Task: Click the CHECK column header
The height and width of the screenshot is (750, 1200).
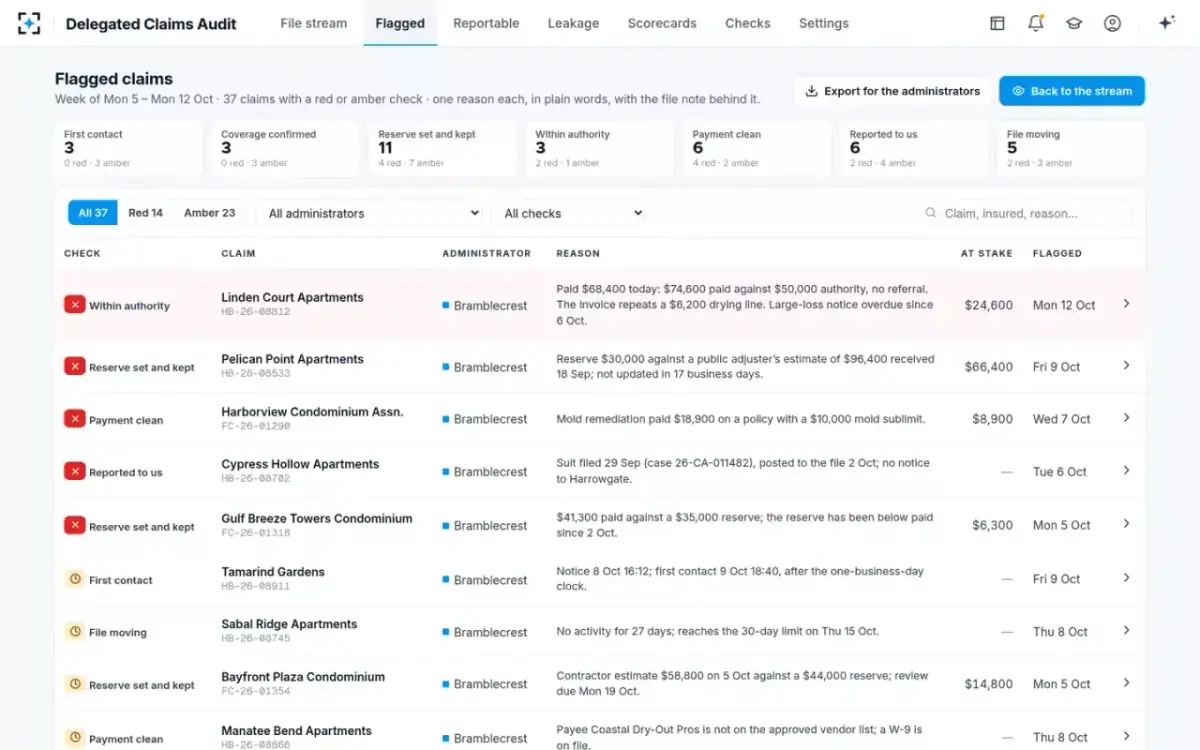Action: [82, 253]
